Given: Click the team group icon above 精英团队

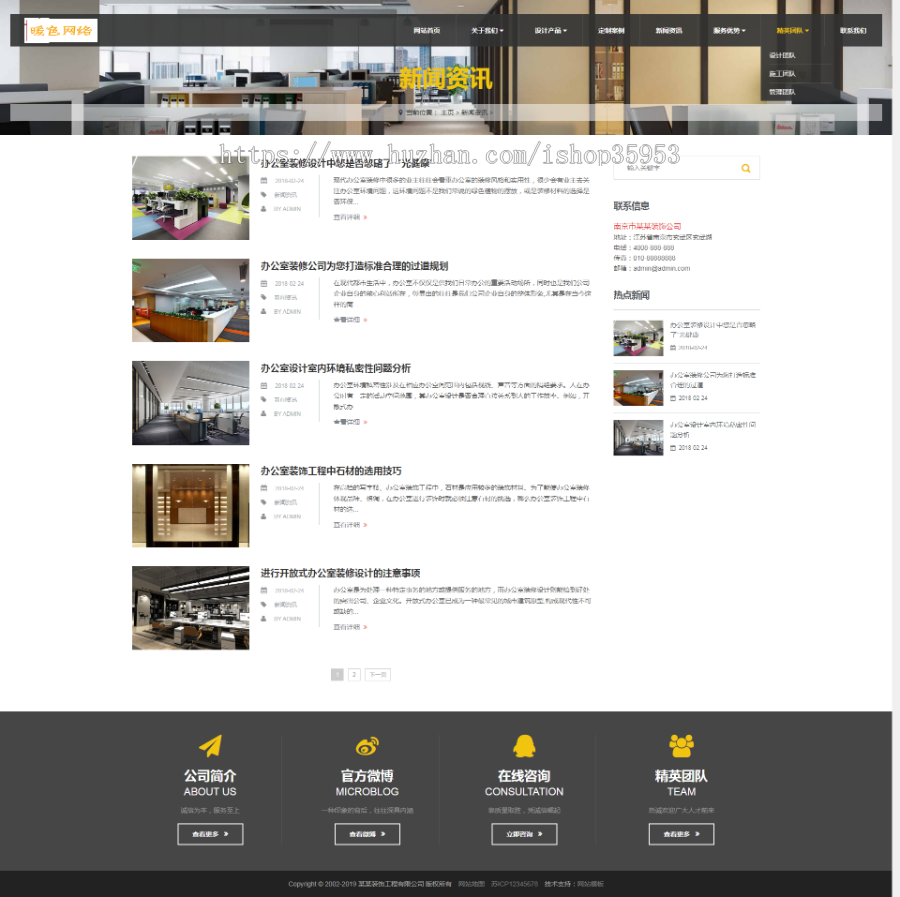Looking at the screenshot, I should [681, 744].
